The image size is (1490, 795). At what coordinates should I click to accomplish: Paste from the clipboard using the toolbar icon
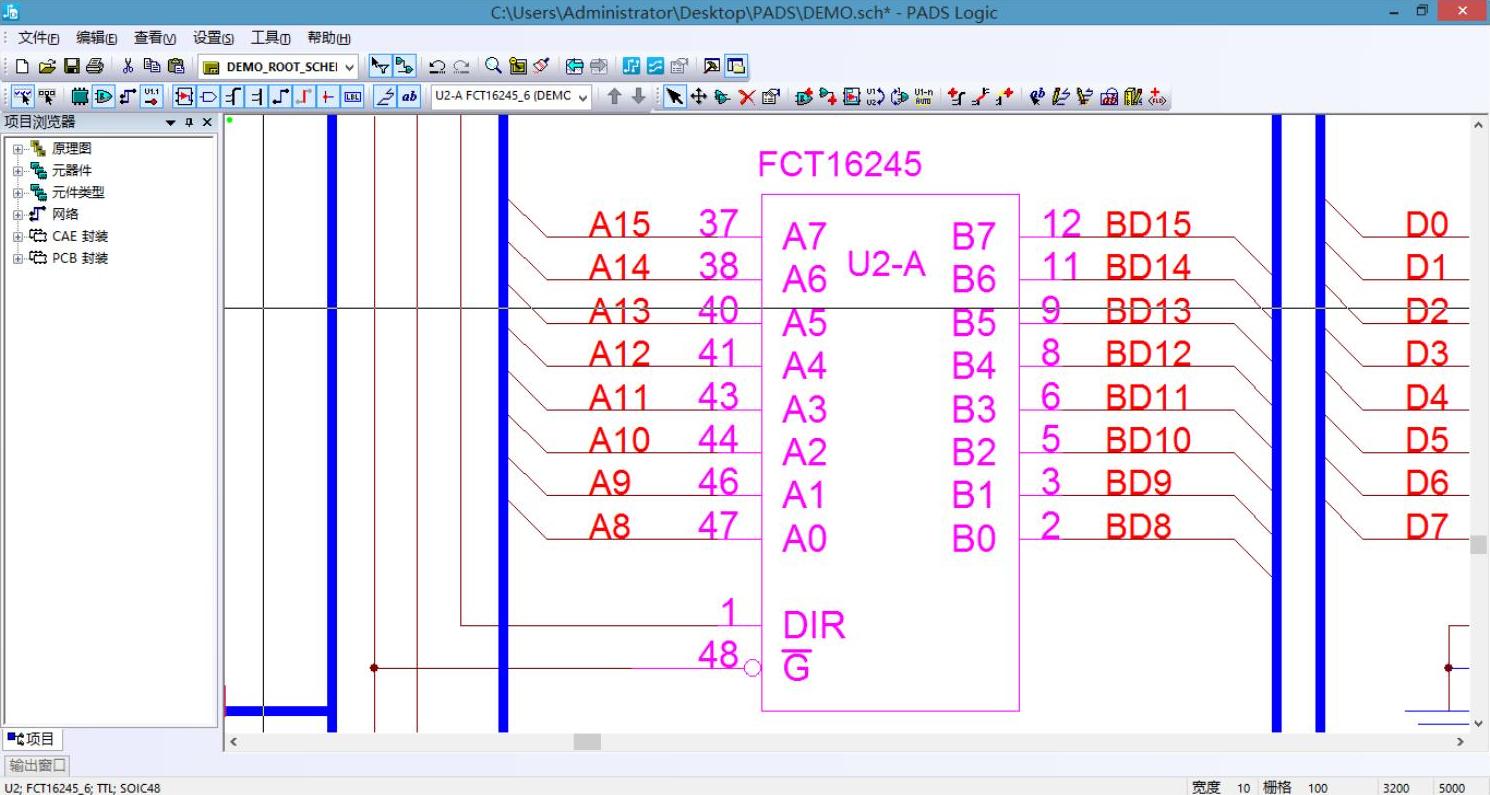click(x=176, y=66)
